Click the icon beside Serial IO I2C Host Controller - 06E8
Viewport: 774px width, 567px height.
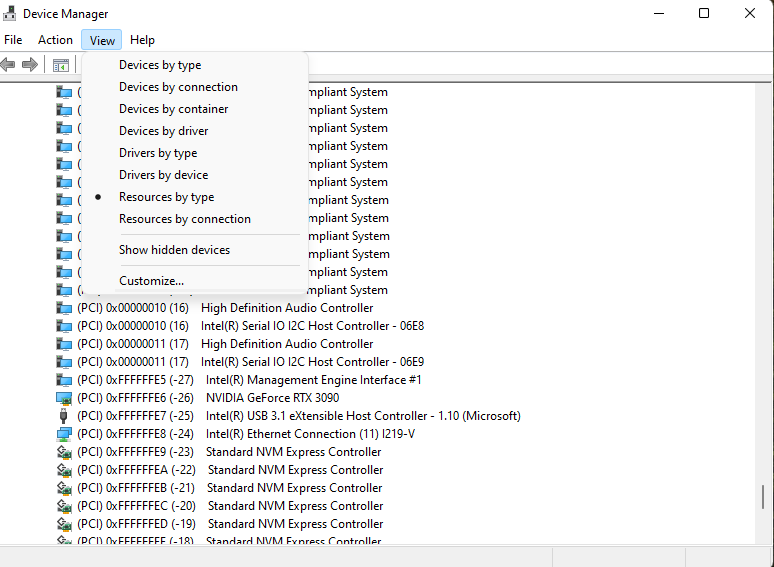pos(64,326)
